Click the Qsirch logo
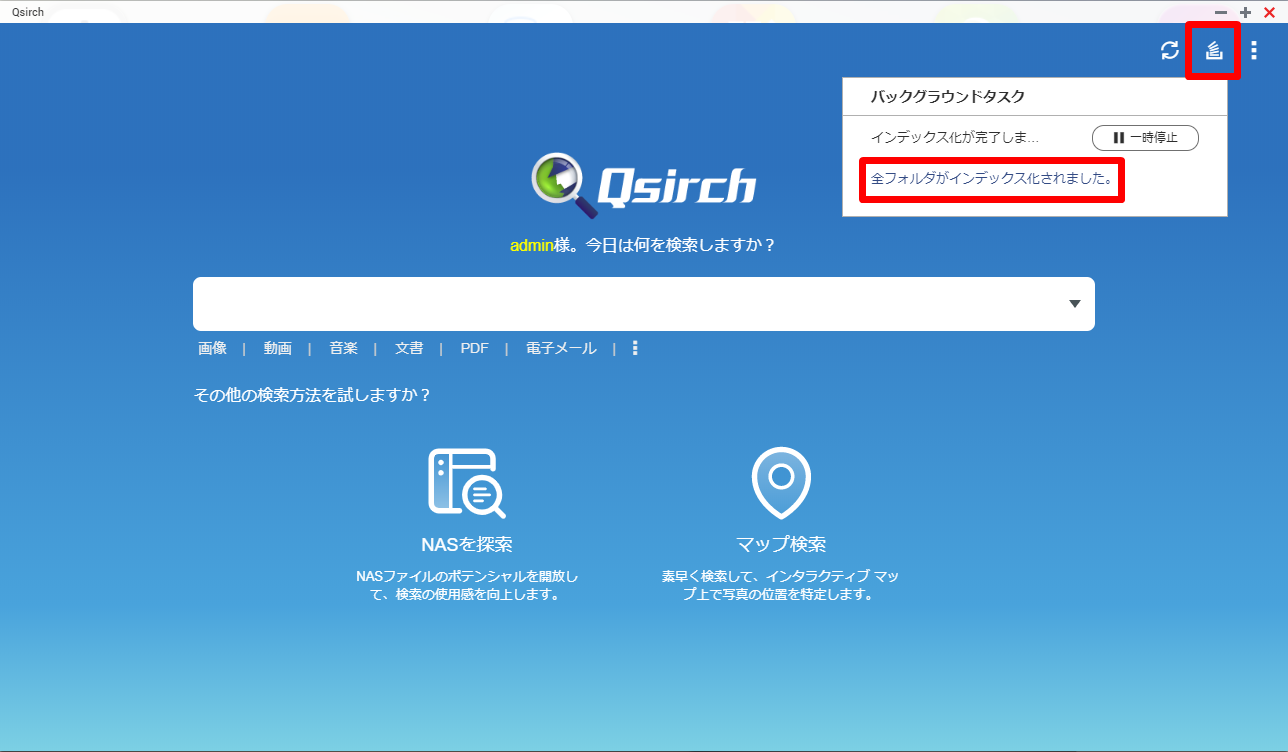Image resolution: width=1288 pixels, height=752 pixels. 644,185
